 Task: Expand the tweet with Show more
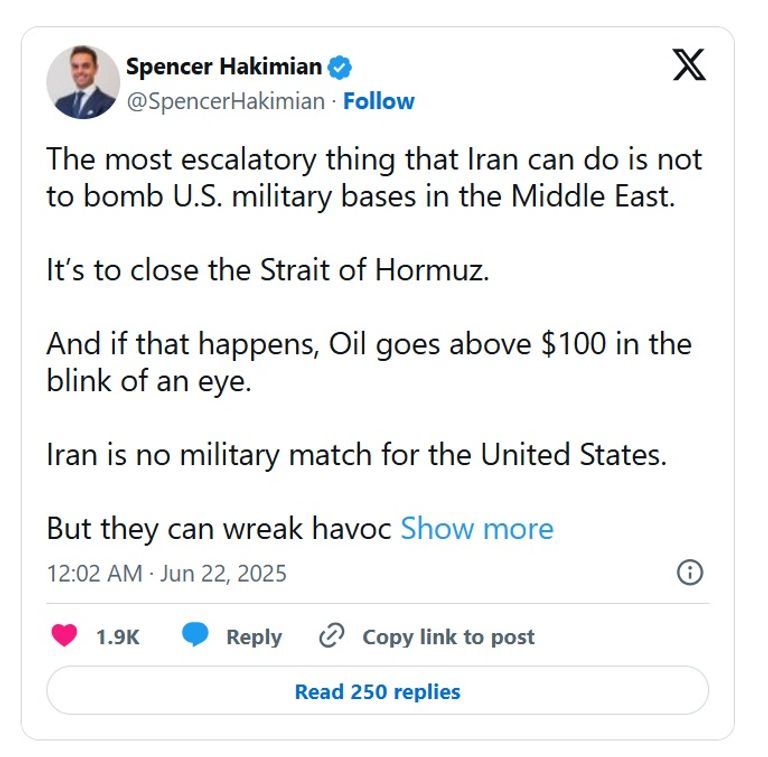pyautogui.click(x=476, y=528)
